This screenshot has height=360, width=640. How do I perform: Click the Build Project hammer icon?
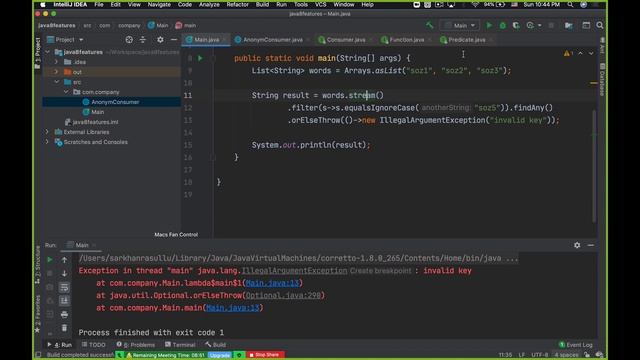click(429, 25)
